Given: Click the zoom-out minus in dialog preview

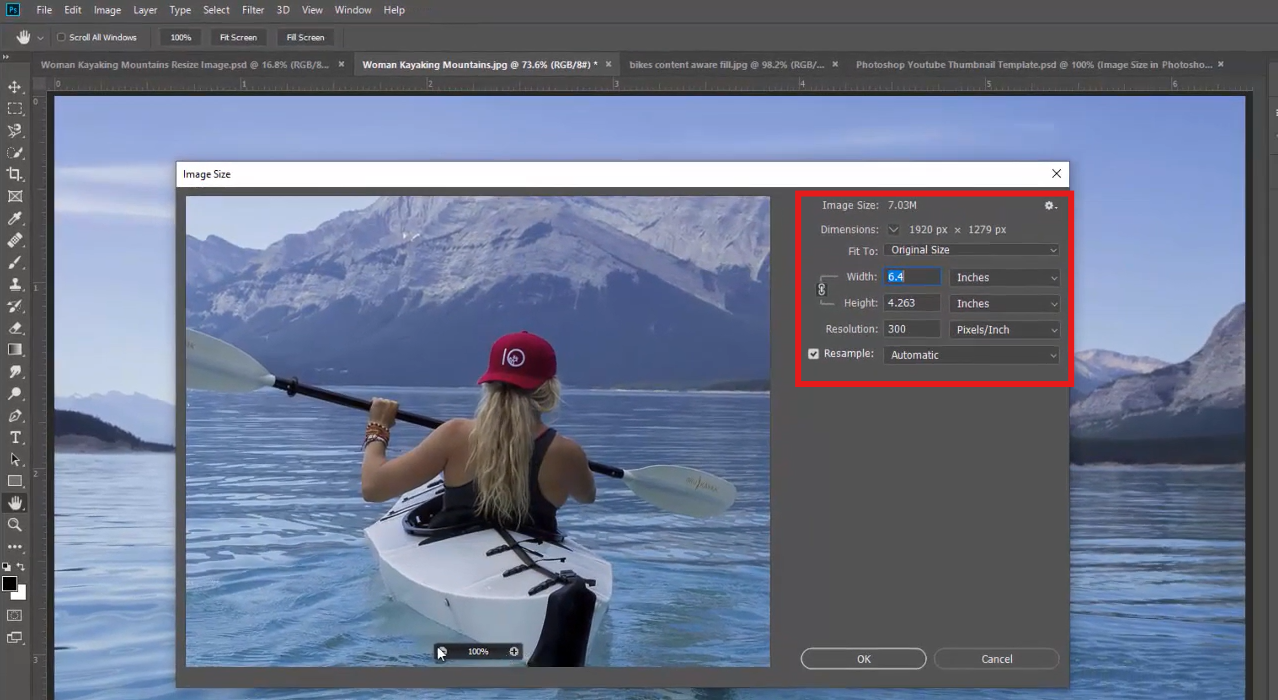Looking at the screenshot, I should [442, 652].
